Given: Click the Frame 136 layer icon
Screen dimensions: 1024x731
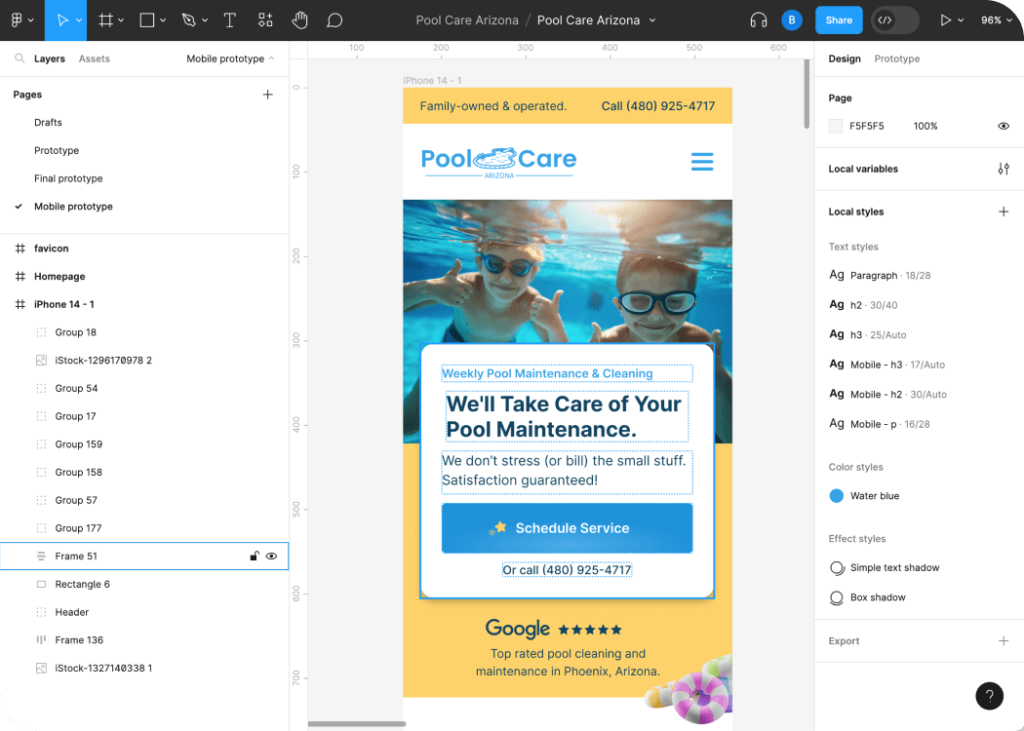Looking at the screenshot, I should click(x=41, y=640).
